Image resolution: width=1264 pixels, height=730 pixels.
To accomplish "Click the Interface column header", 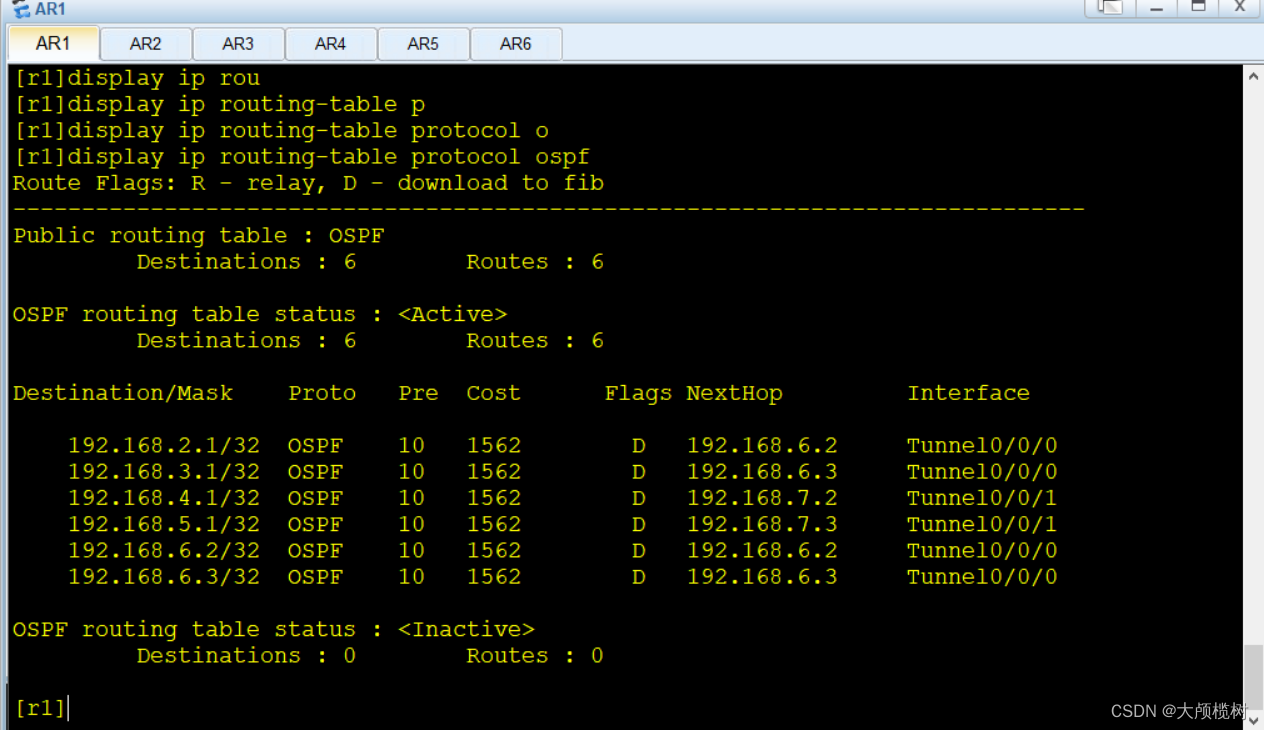I will tap(968, 393).
